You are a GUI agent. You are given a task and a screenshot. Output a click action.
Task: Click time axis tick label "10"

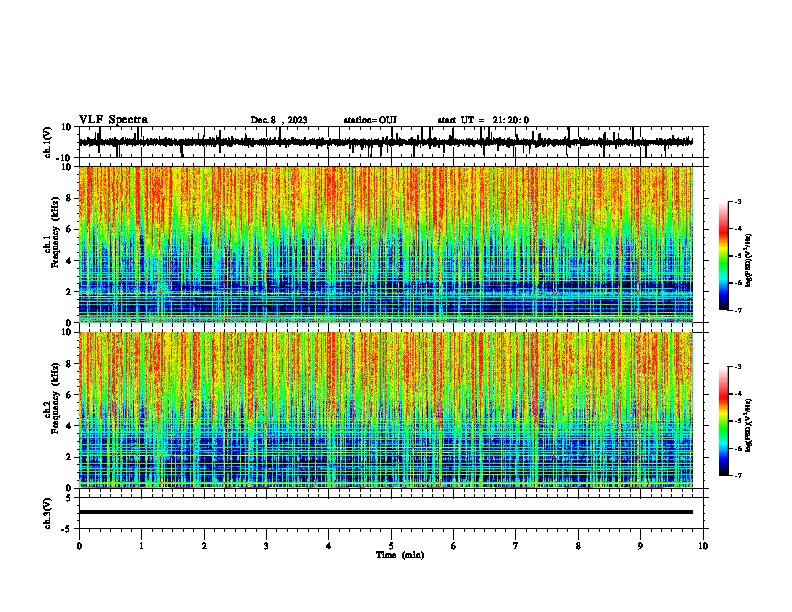tap(703, 546)
